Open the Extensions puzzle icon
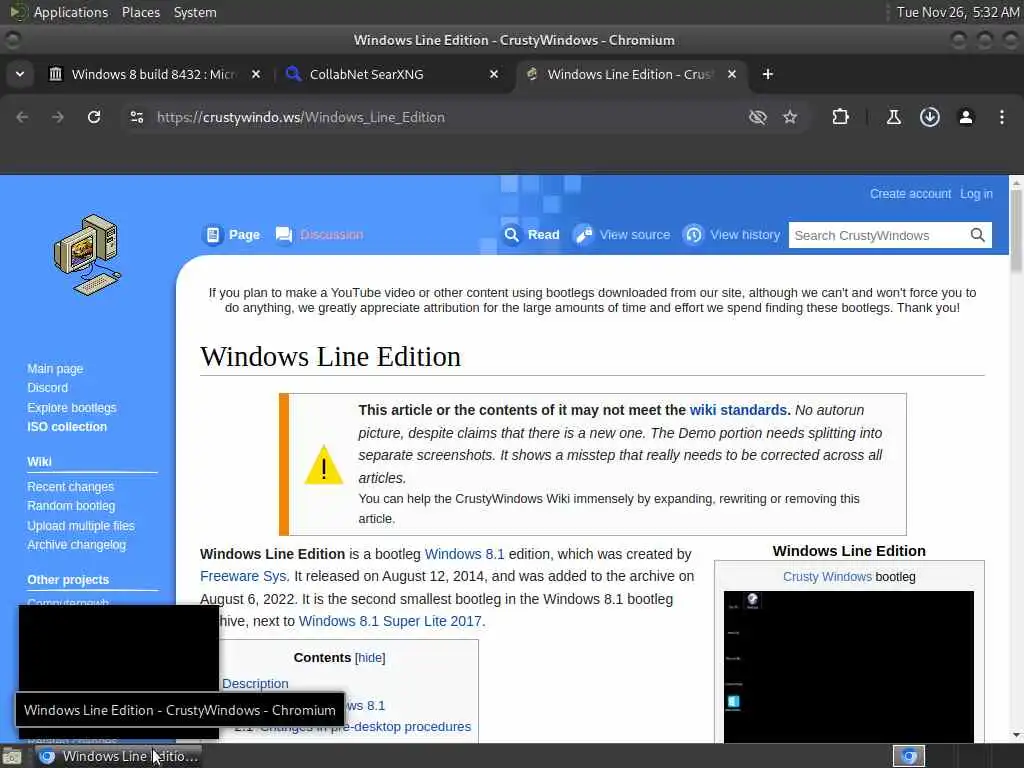This screenshot has width=1024, height=768. point(840,118)
